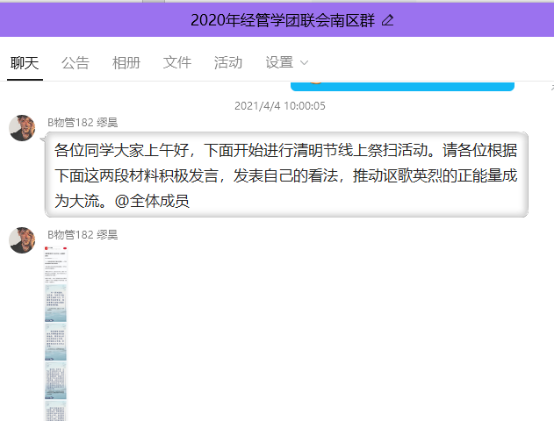Click the chevron arrow next to 设置
This screenshot has width=554, height=422.
tap(304, 63)
